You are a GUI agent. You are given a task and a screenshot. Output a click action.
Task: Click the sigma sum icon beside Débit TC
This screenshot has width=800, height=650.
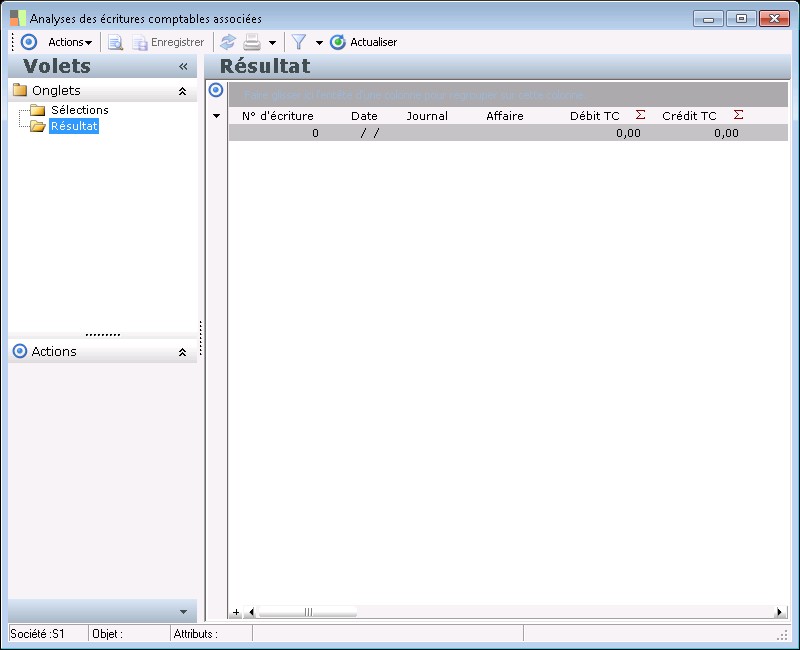tap(641, 116)
